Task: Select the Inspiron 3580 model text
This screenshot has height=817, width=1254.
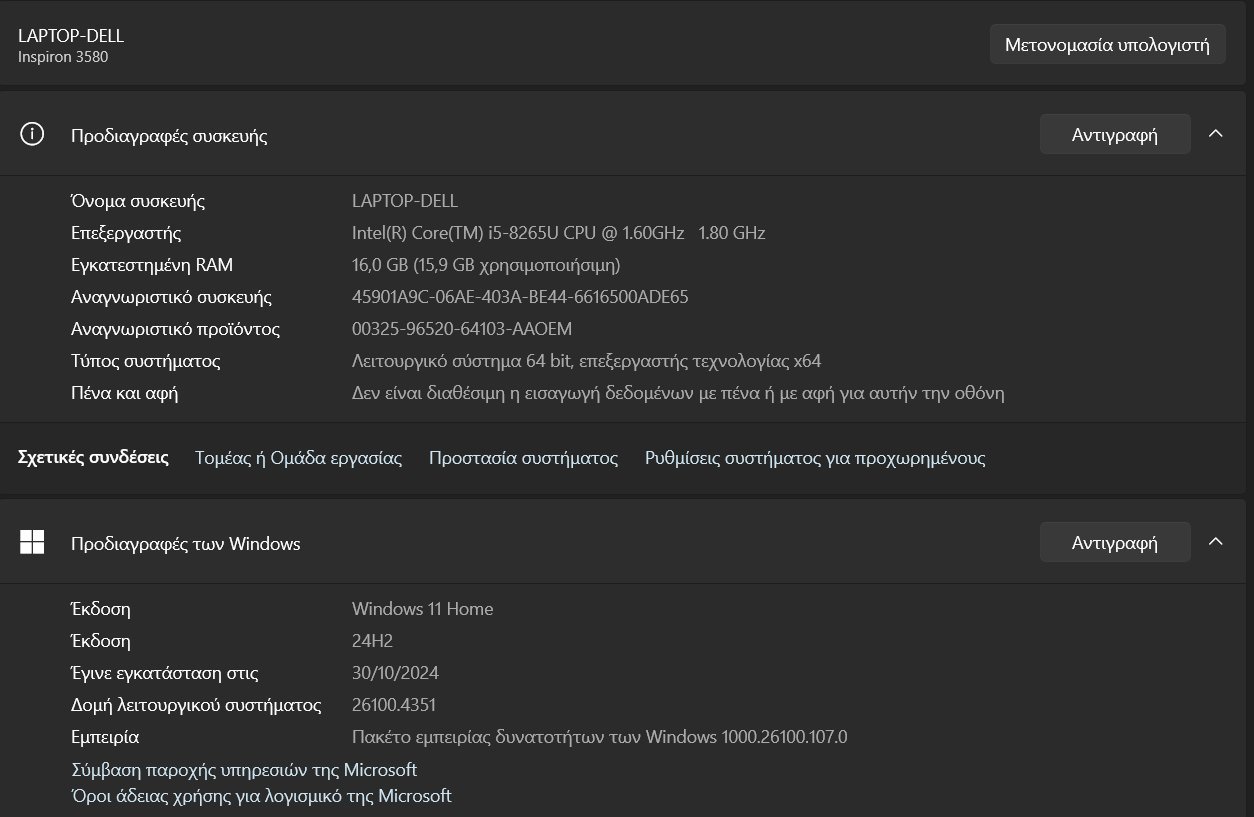Action: tap(63, 57)
